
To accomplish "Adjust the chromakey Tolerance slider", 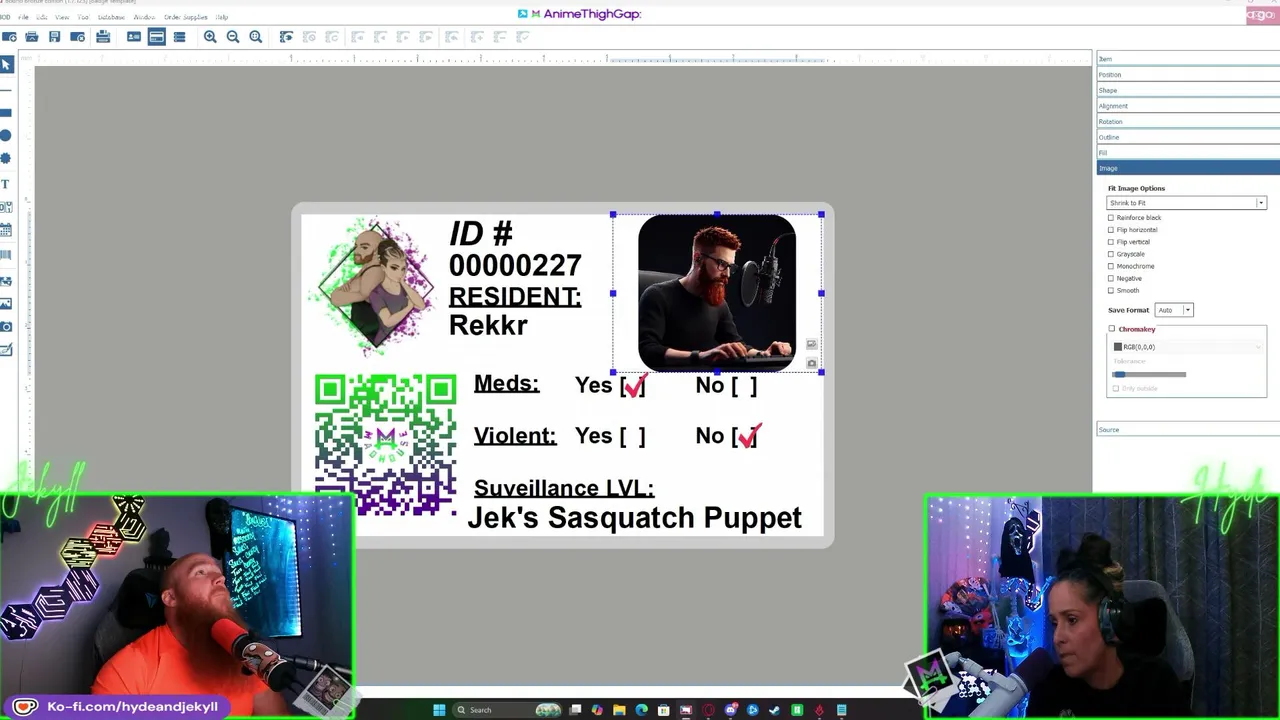I will coord(1149,374).
